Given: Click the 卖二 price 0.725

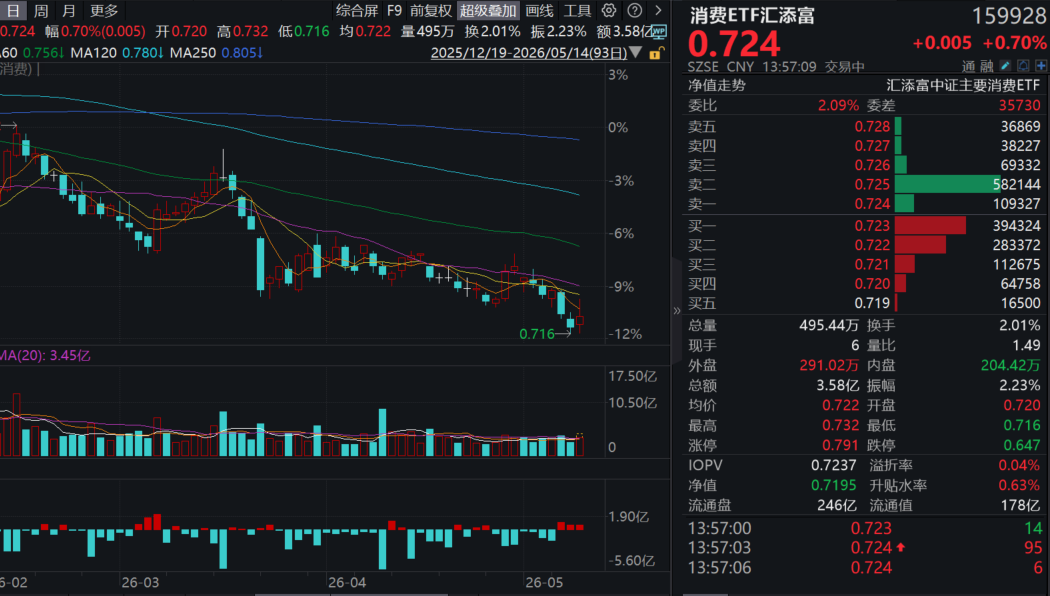Looking at the screenshot, I should click(872, 185).
